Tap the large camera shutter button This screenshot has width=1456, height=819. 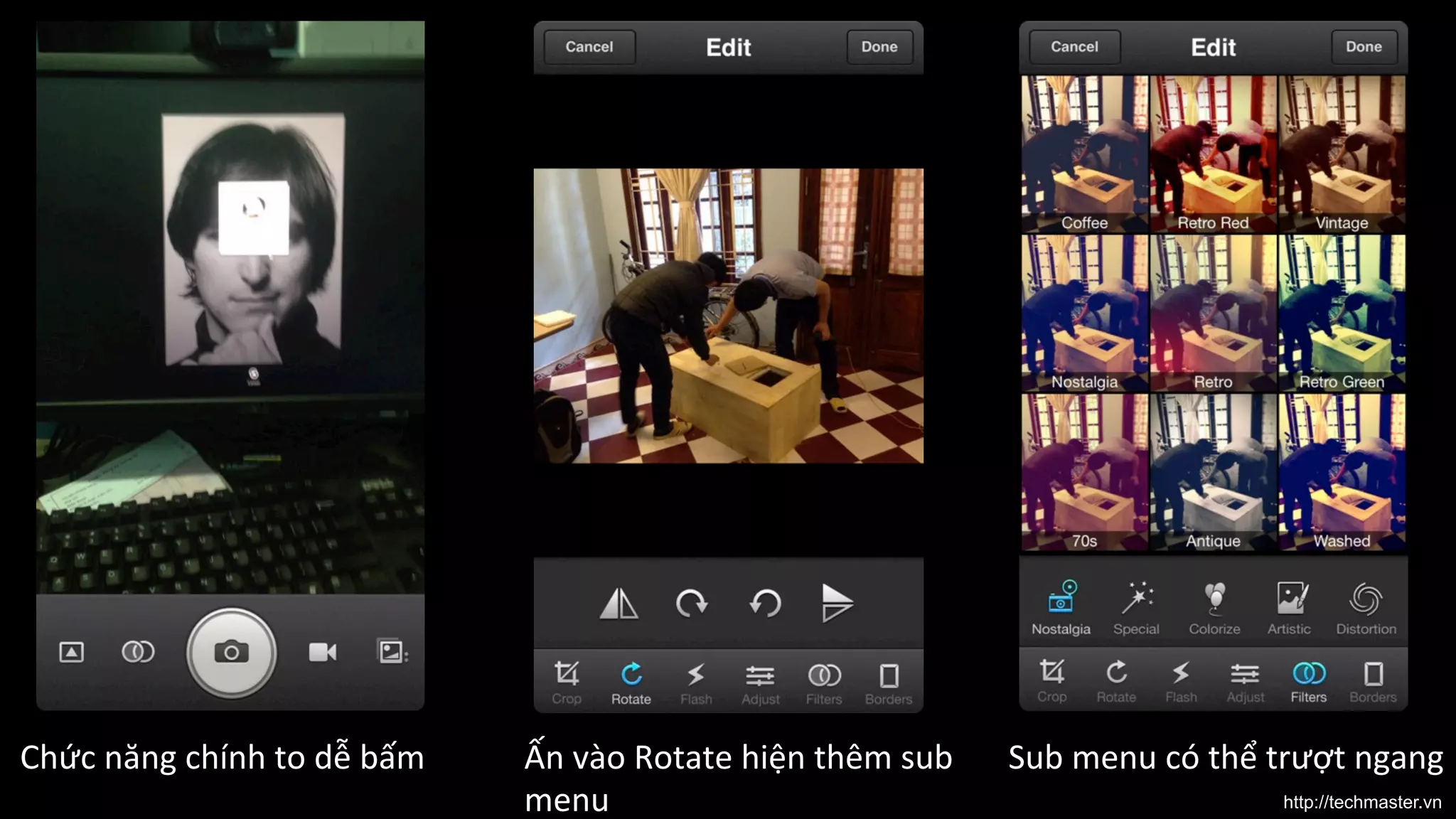coord(231,652)
